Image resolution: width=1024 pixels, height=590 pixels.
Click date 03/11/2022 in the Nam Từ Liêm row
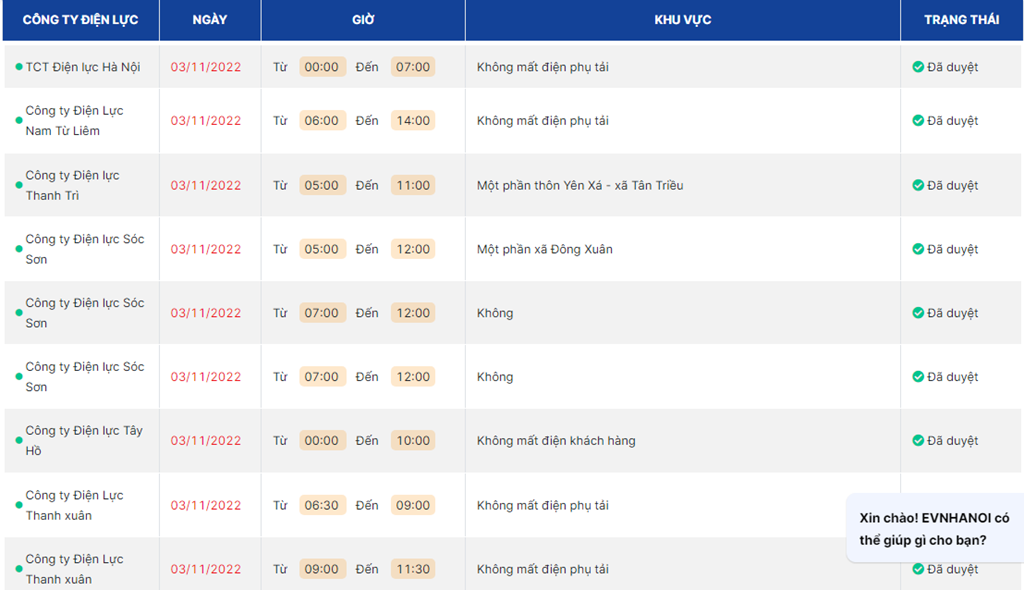[206, 120]
